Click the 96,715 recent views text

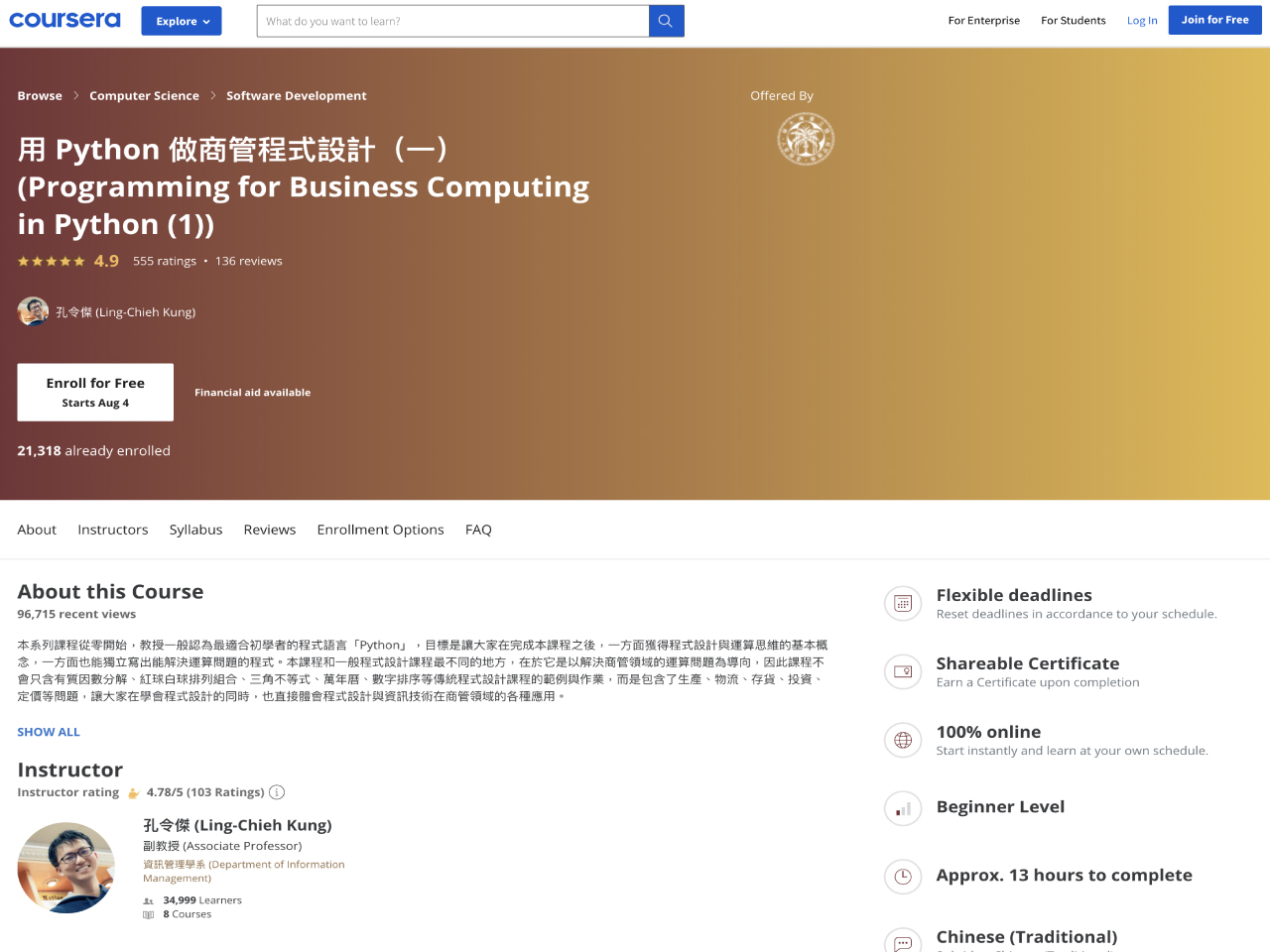click(76, 615)
